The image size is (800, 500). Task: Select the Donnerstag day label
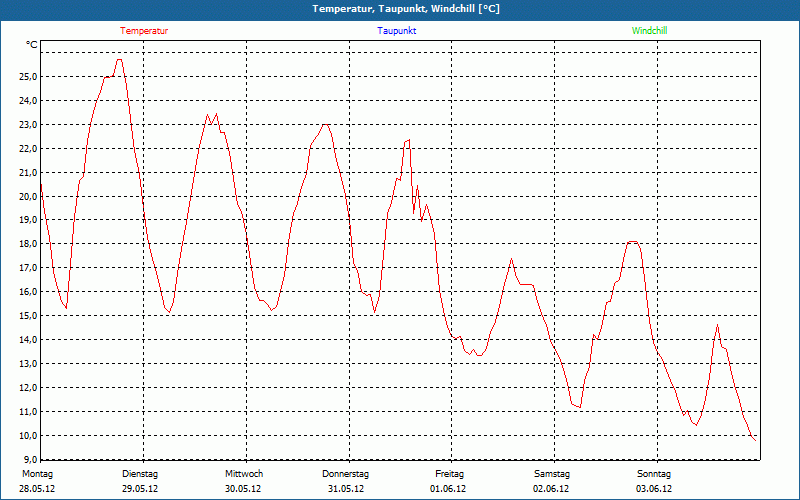[x=345, y=474]
